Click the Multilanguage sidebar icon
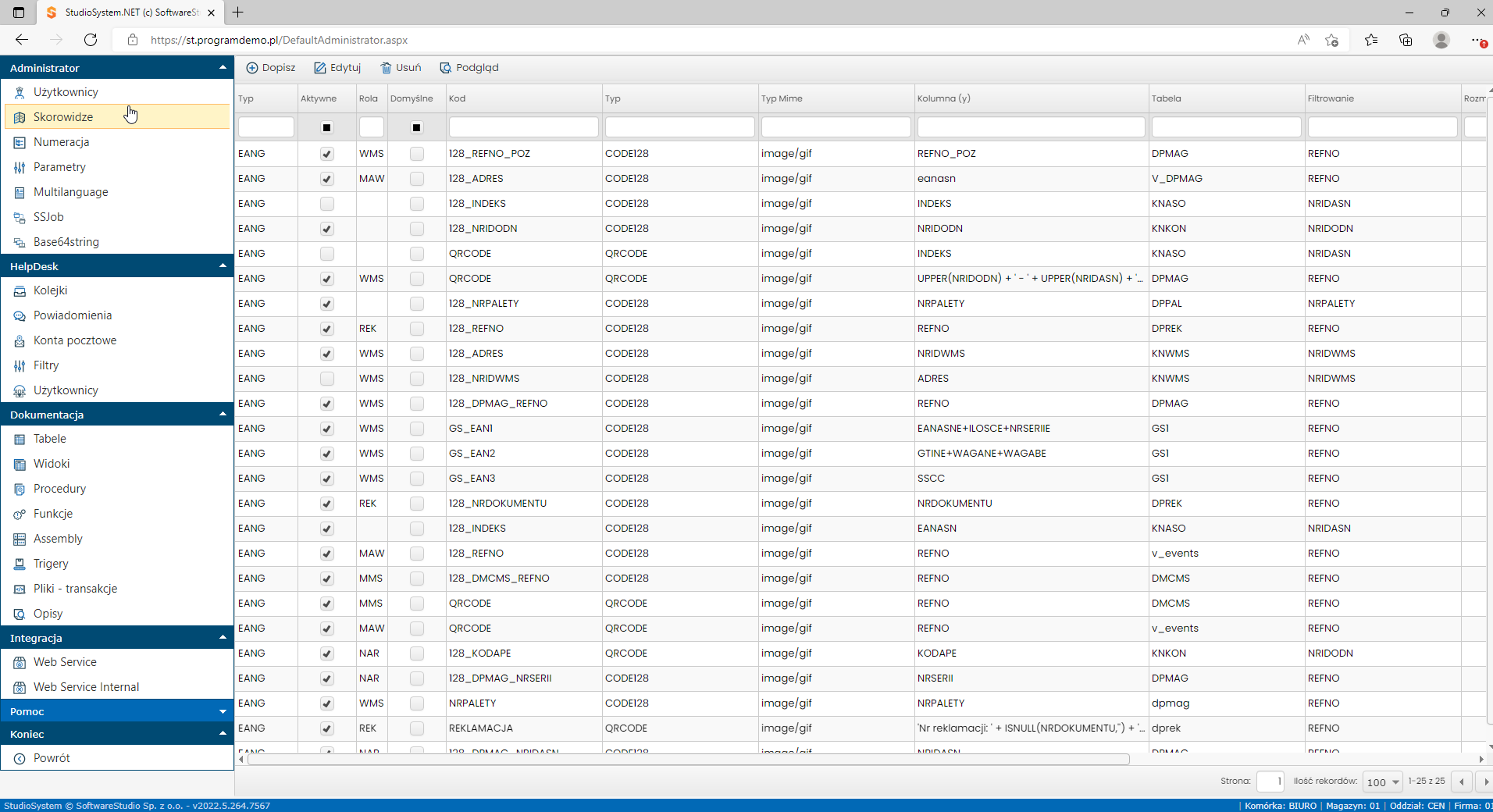Image resolution: width=1493 pixels, height=812 pixels. [20, 193]
